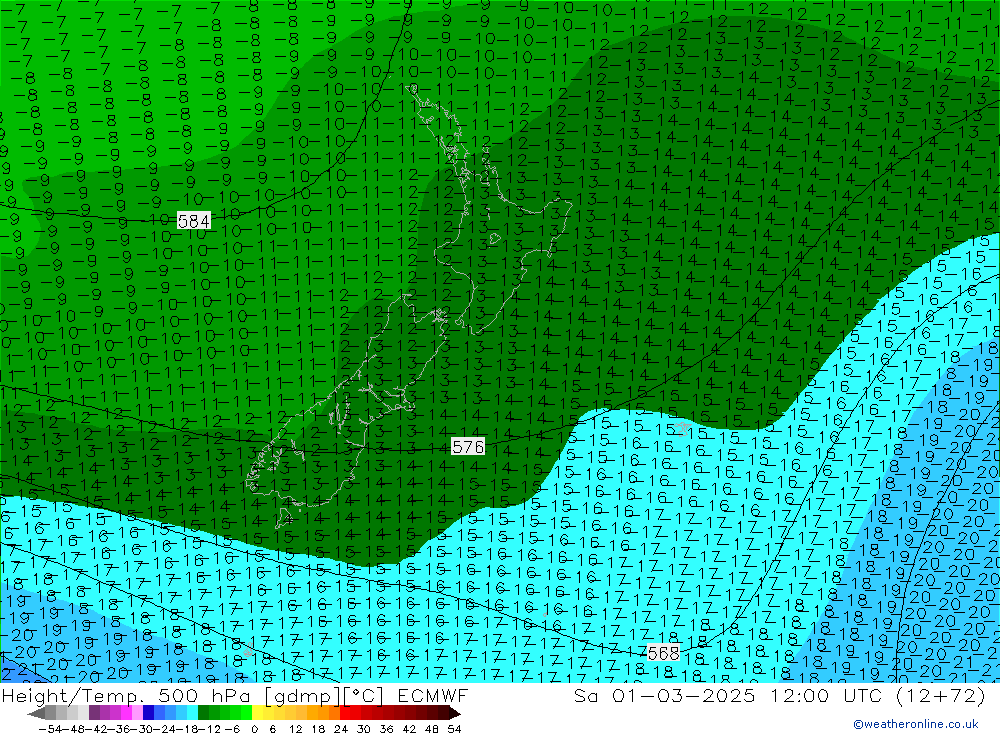Click the dark blue segment of color bar
1000x733 pixels.
149,713
